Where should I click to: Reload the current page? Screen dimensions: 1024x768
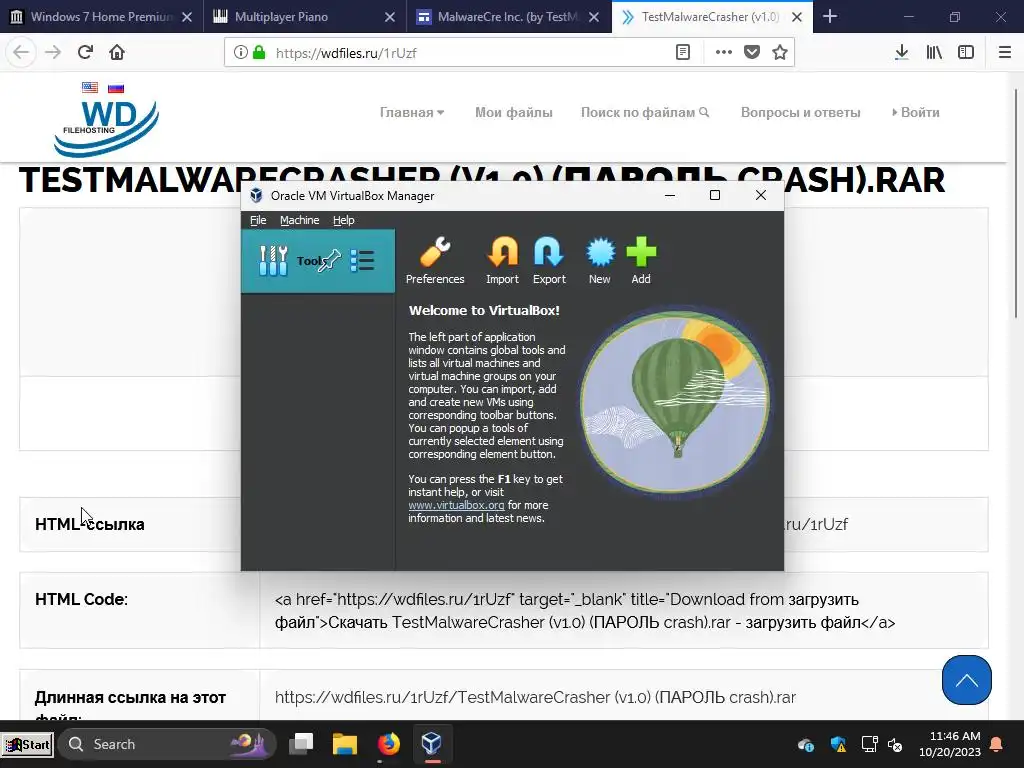pos(85,52)
